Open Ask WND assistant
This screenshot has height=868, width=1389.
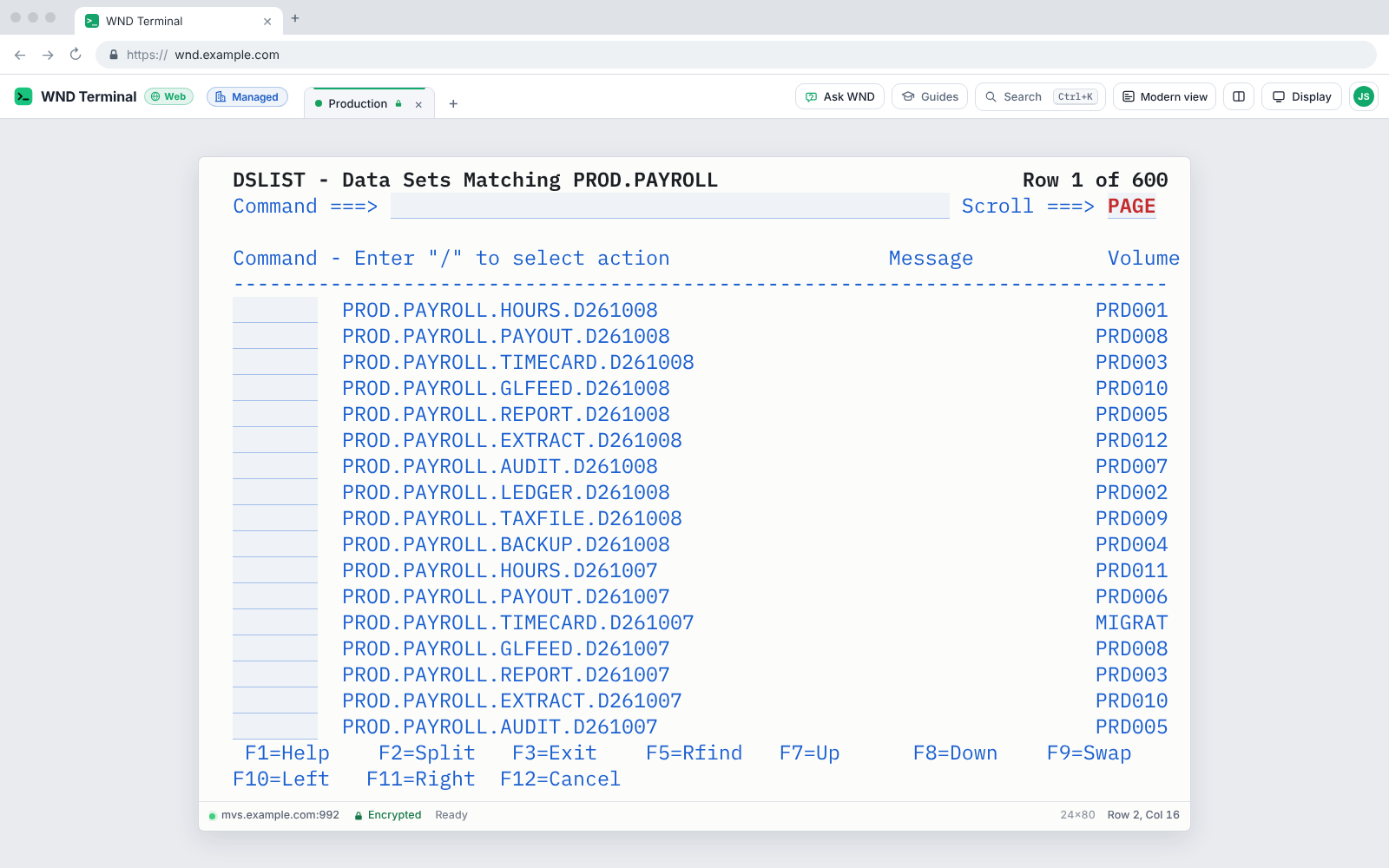click(839, 96)
